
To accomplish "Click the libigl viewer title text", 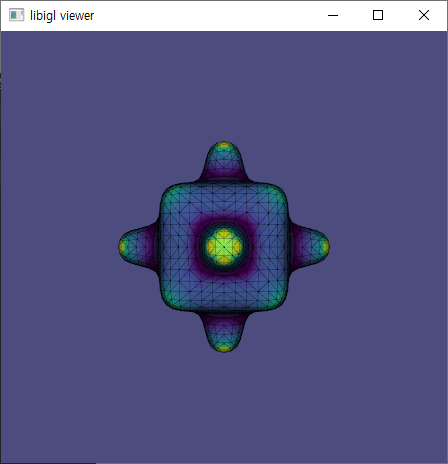I will point(62,16).
